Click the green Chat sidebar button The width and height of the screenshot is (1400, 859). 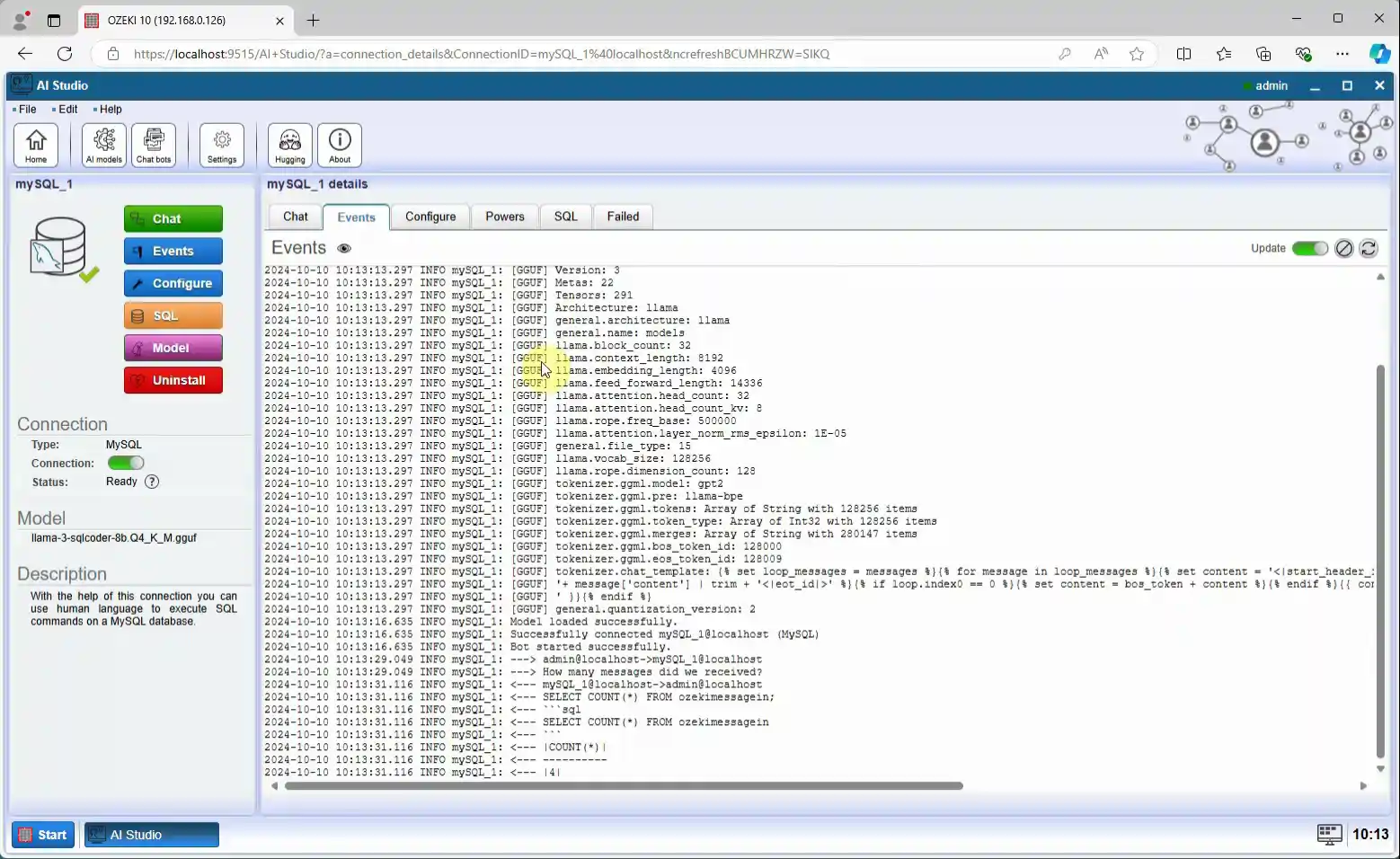[x=173, y=218]
